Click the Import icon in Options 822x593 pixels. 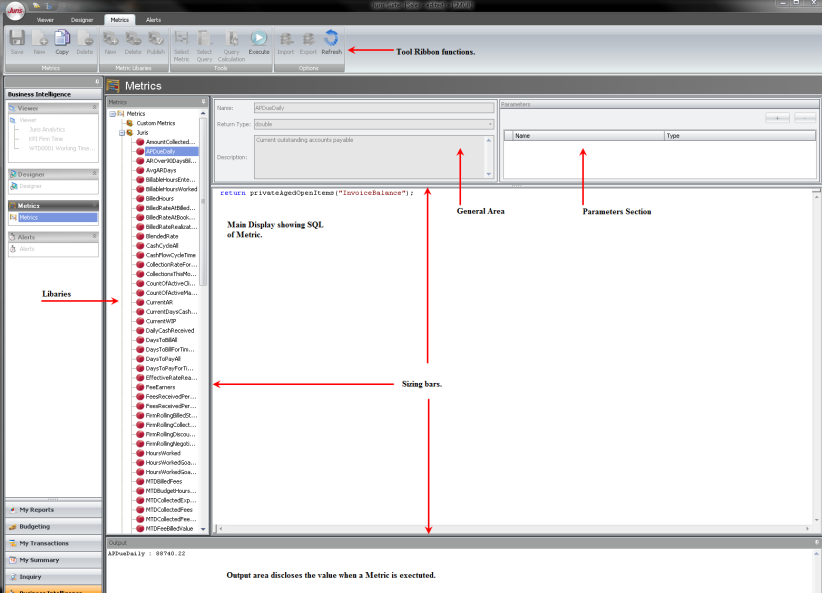point(286,40)
